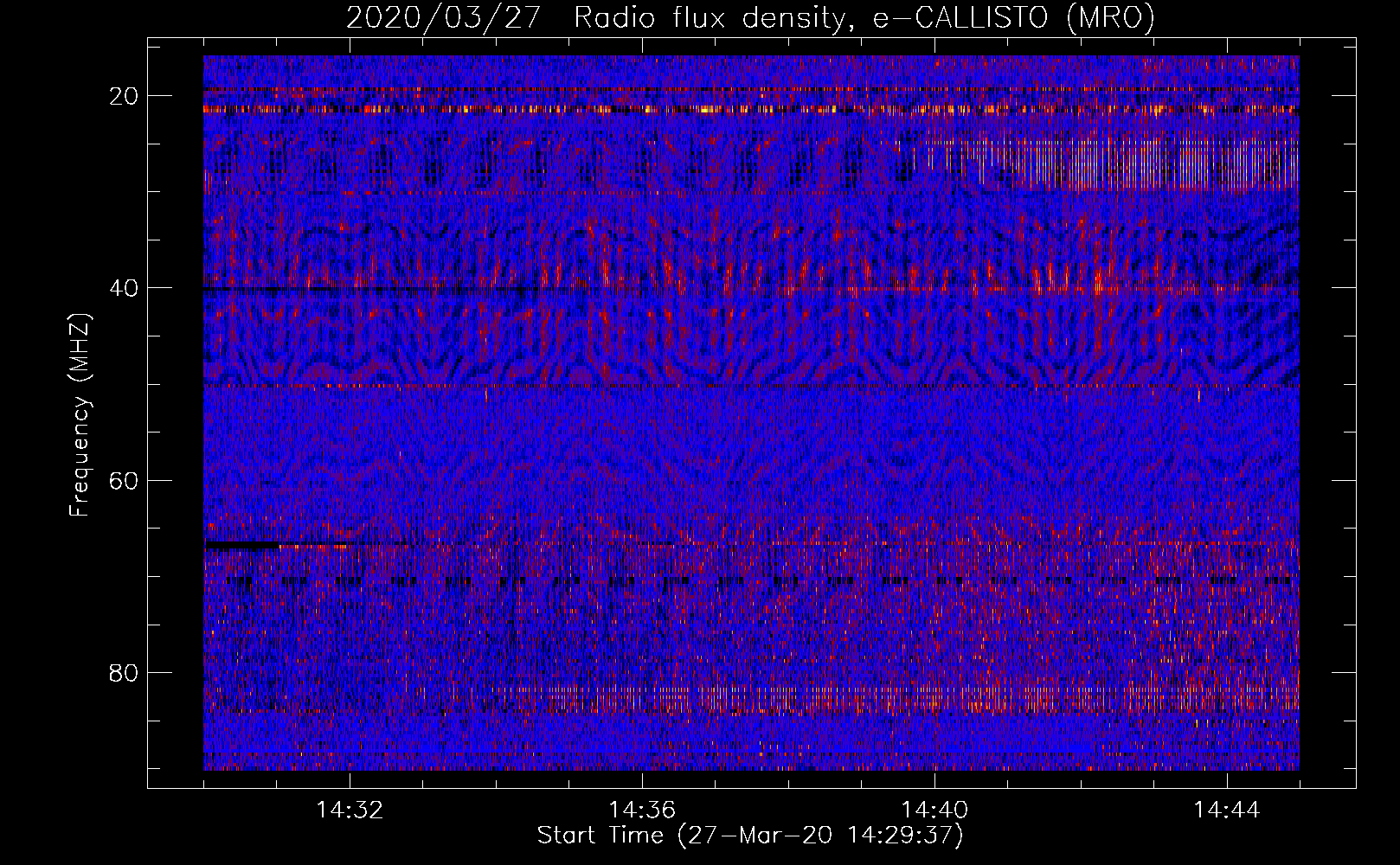Click the time tick label "14:44"
Screen dimensions: 1400x865
1227,811
